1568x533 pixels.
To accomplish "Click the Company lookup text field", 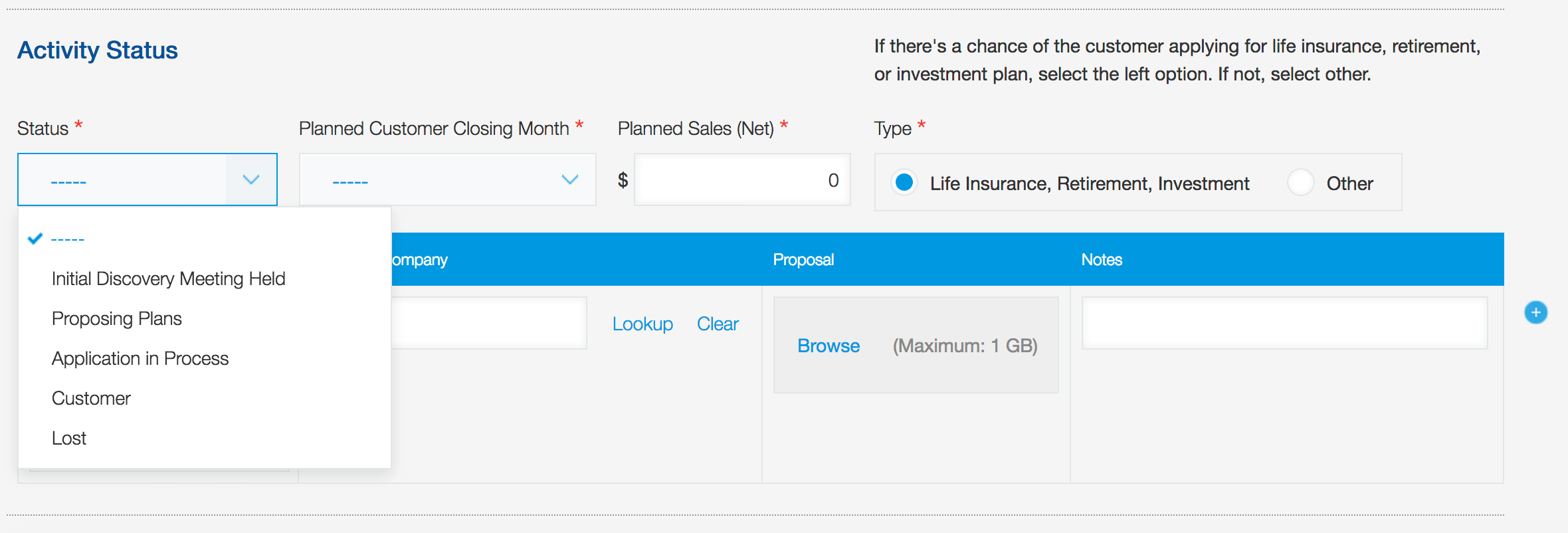I will pyautogui.click(x=488, y=323).
